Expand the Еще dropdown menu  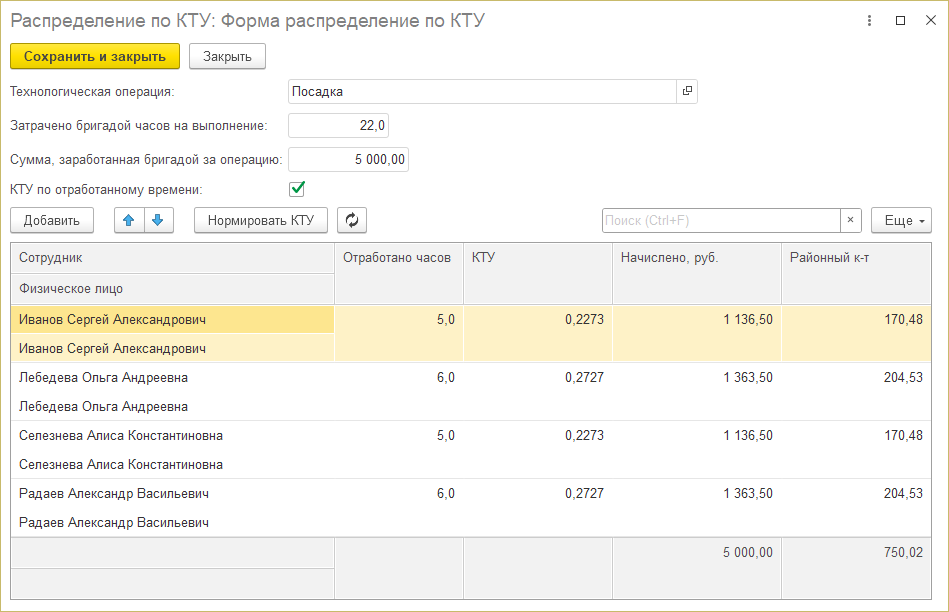pos(901,220)
